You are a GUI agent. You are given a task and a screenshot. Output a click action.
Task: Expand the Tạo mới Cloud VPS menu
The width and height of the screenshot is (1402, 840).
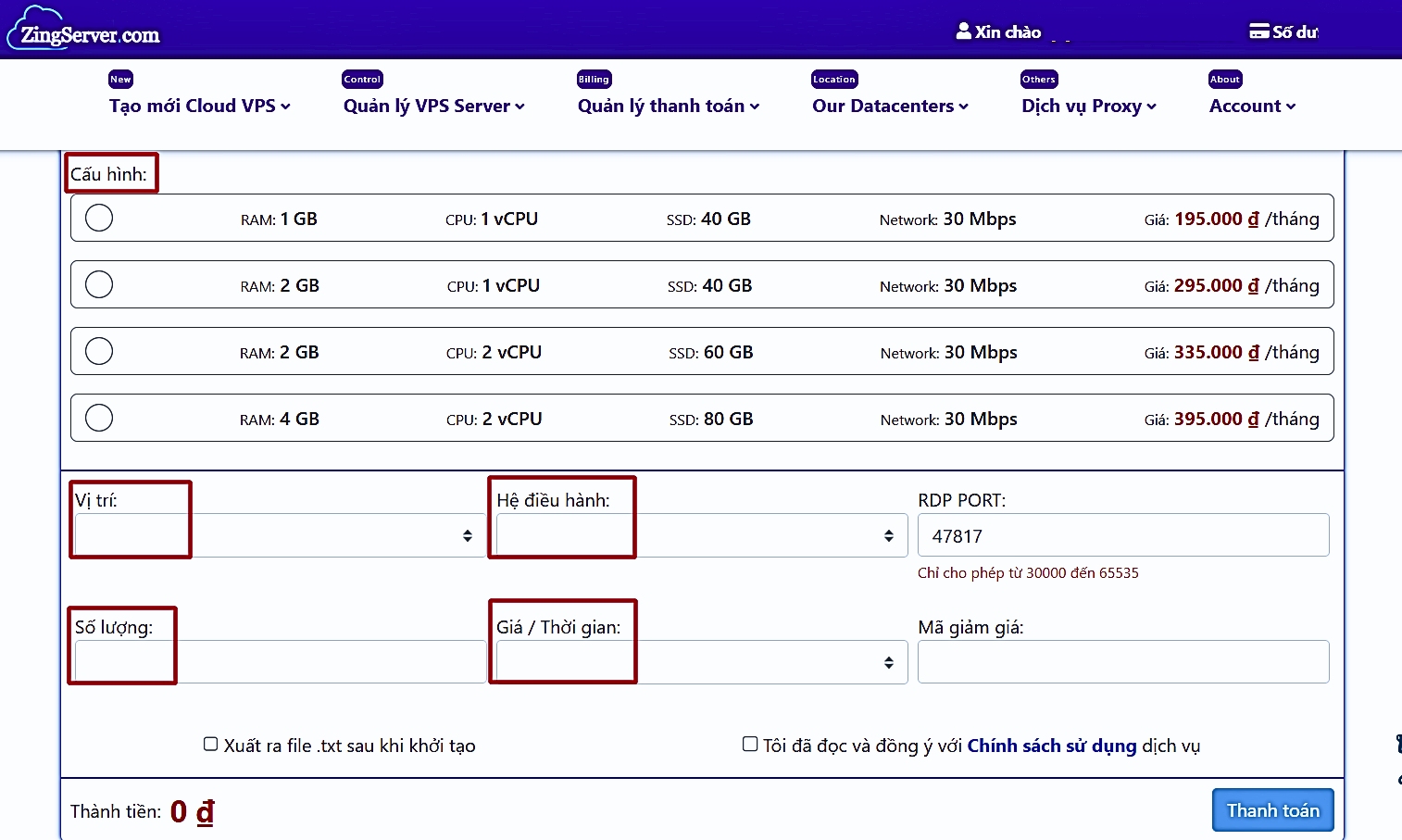[x=200, y=106]
